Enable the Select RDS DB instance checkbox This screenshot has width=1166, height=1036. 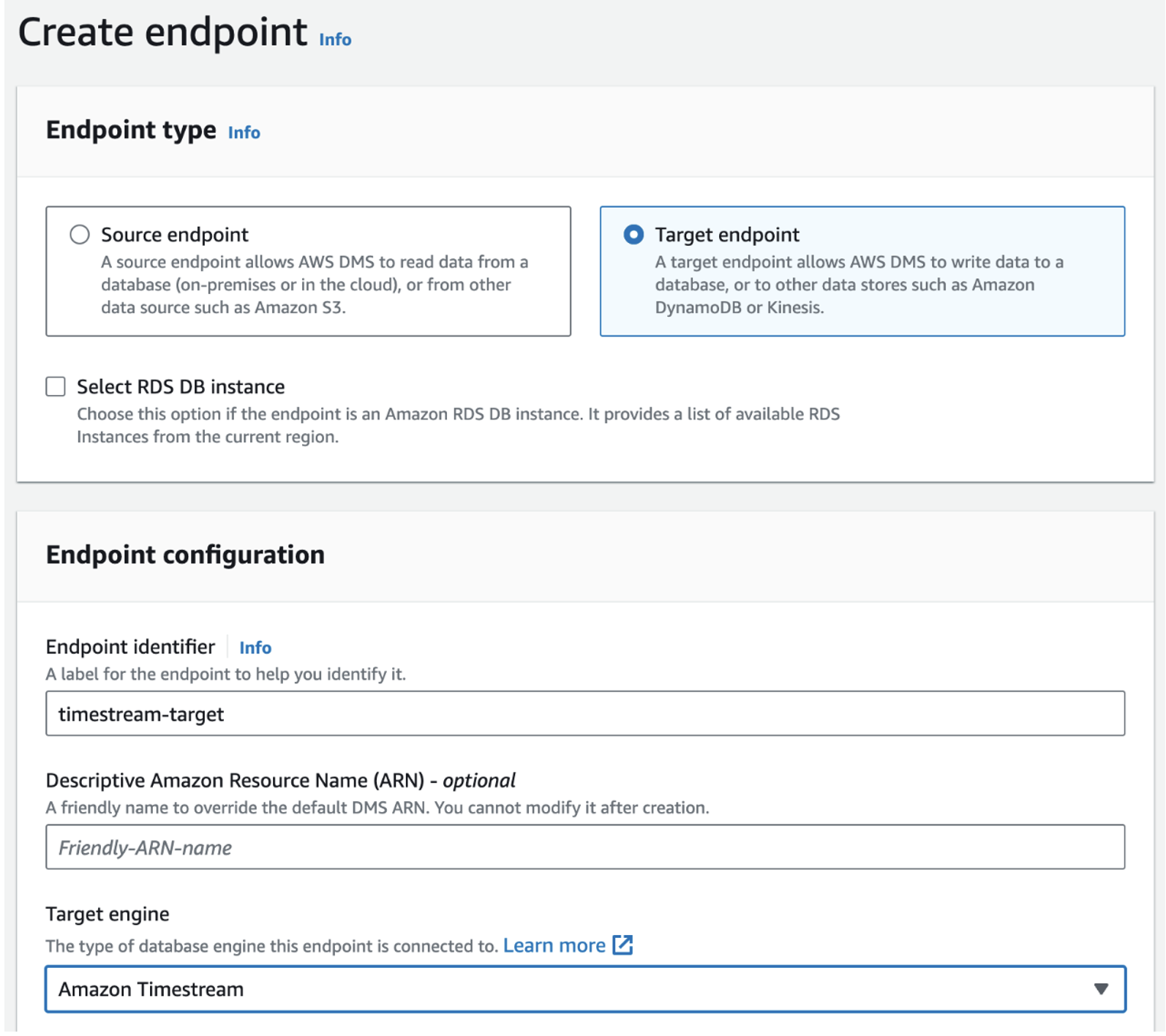pyautogui.click(x=56, y=386)
